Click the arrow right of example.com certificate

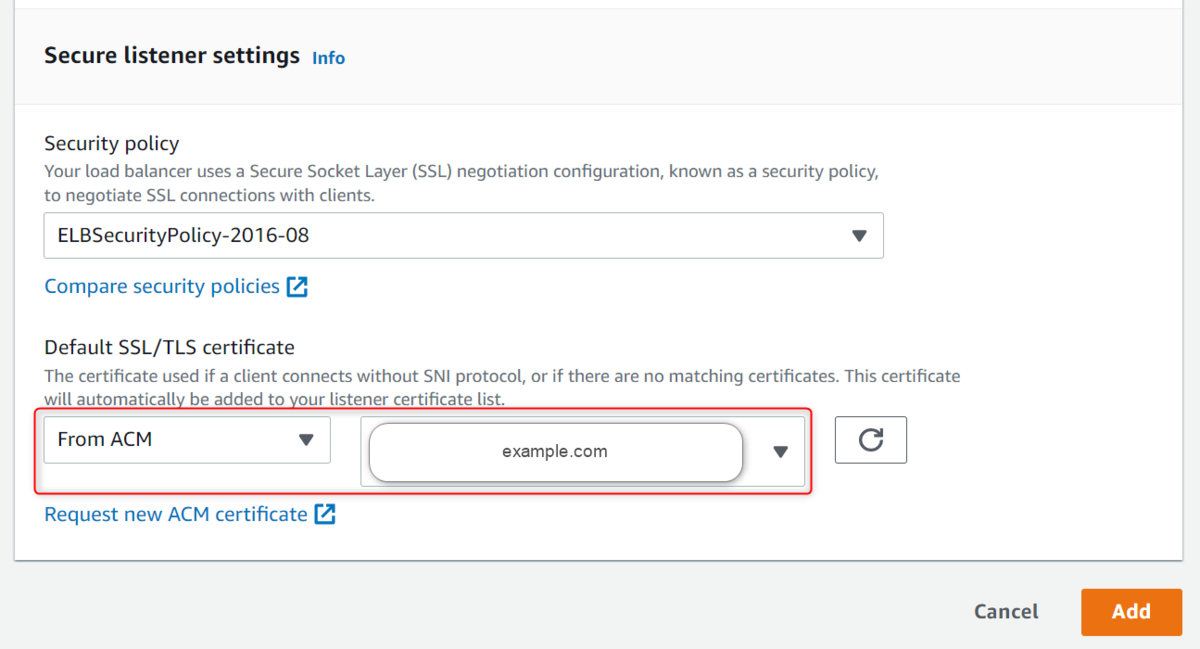coord(781,452)
